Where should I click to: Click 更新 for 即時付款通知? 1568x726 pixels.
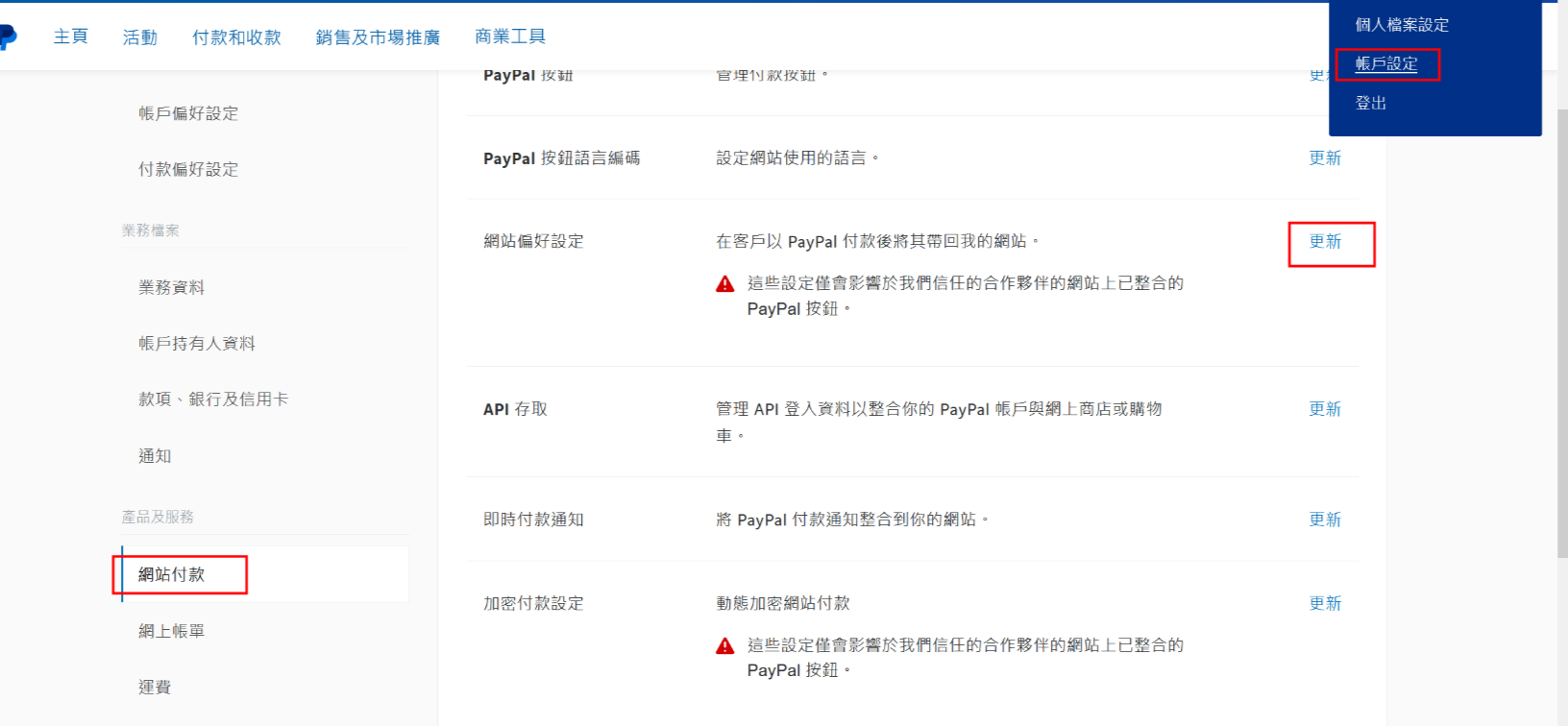1325,519
